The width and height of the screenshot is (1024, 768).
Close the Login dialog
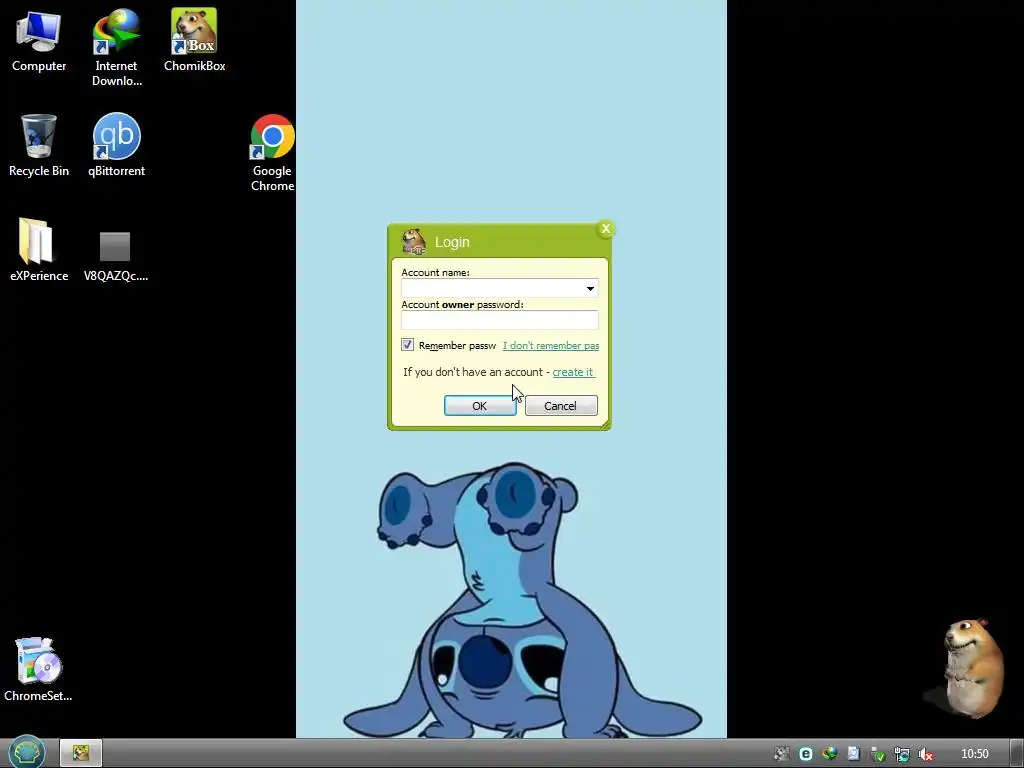click(605, 229)
